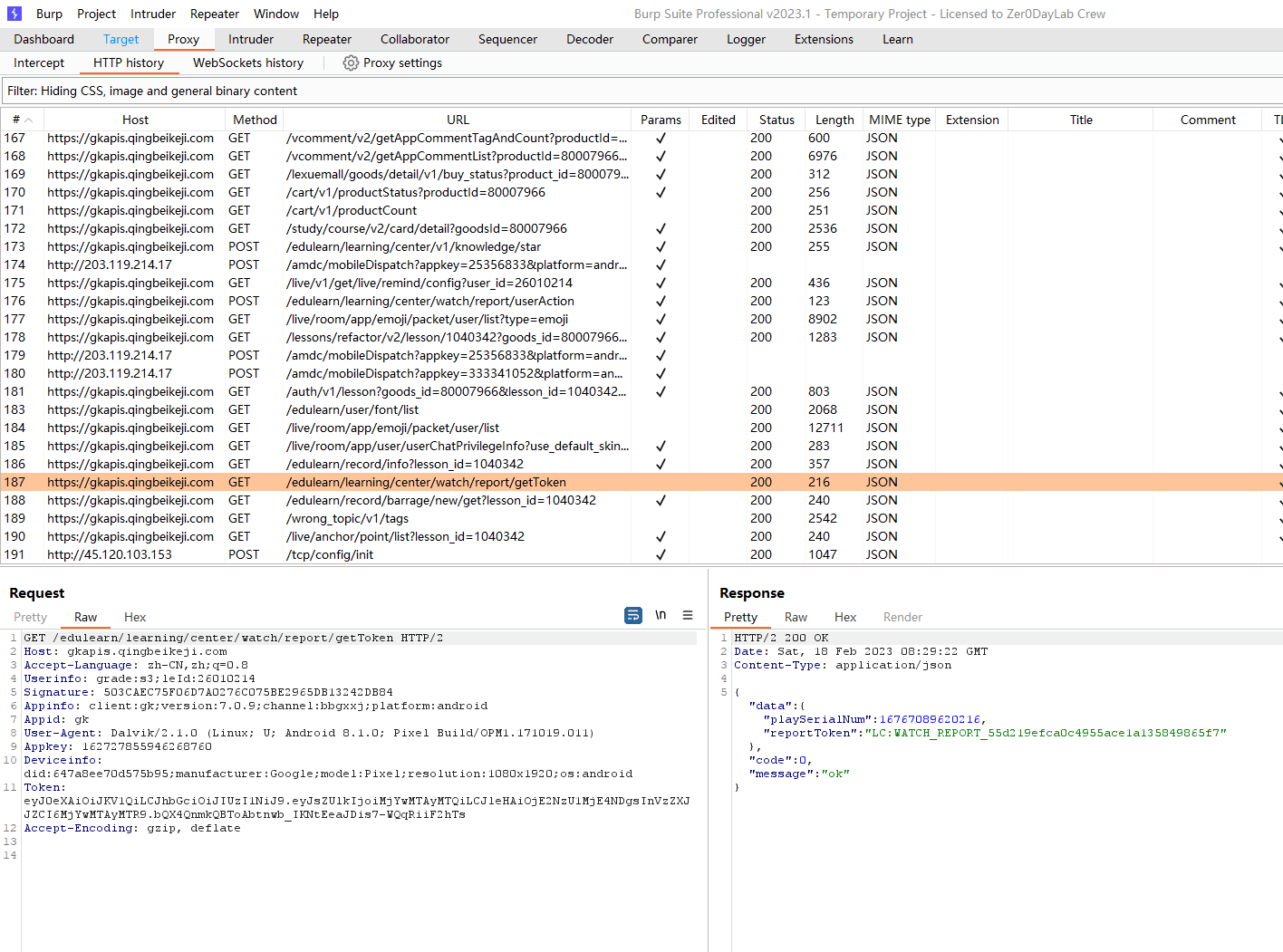Sort history by the Title column

click(x=1081, y=120)
